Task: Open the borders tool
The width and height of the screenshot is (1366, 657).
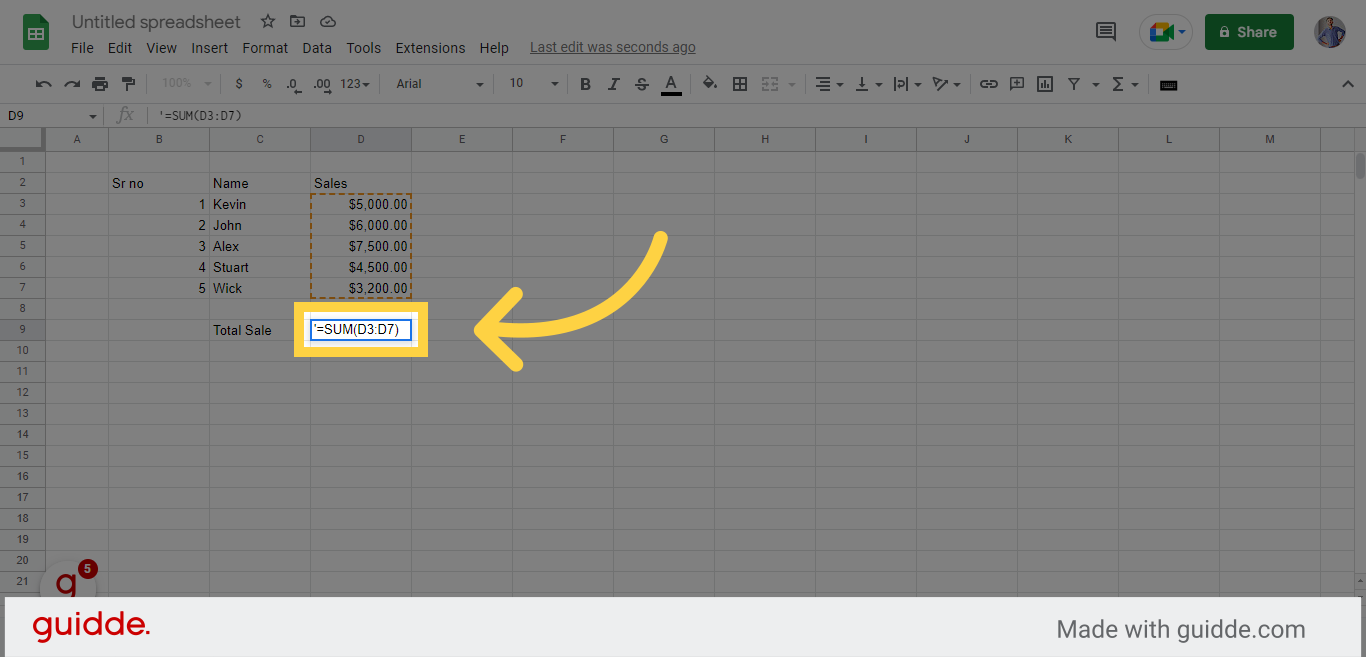Action: tap(739, 84)
